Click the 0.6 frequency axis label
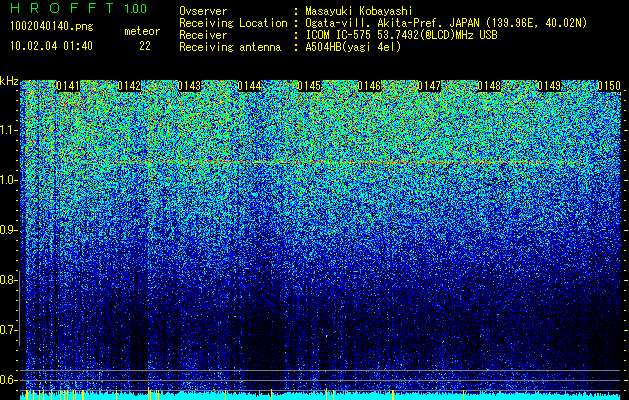This screenshot has height=400, width=629. [x=9, y=380]
